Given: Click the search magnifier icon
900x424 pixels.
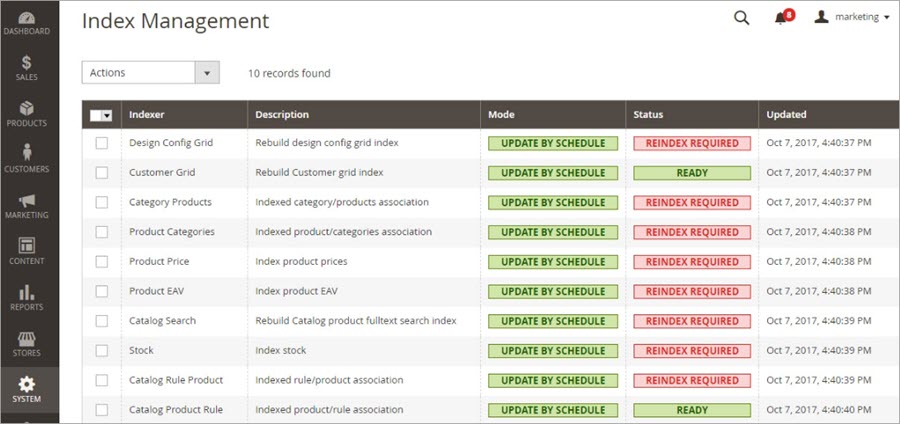Looking at the screenshot, I should 741,18.
